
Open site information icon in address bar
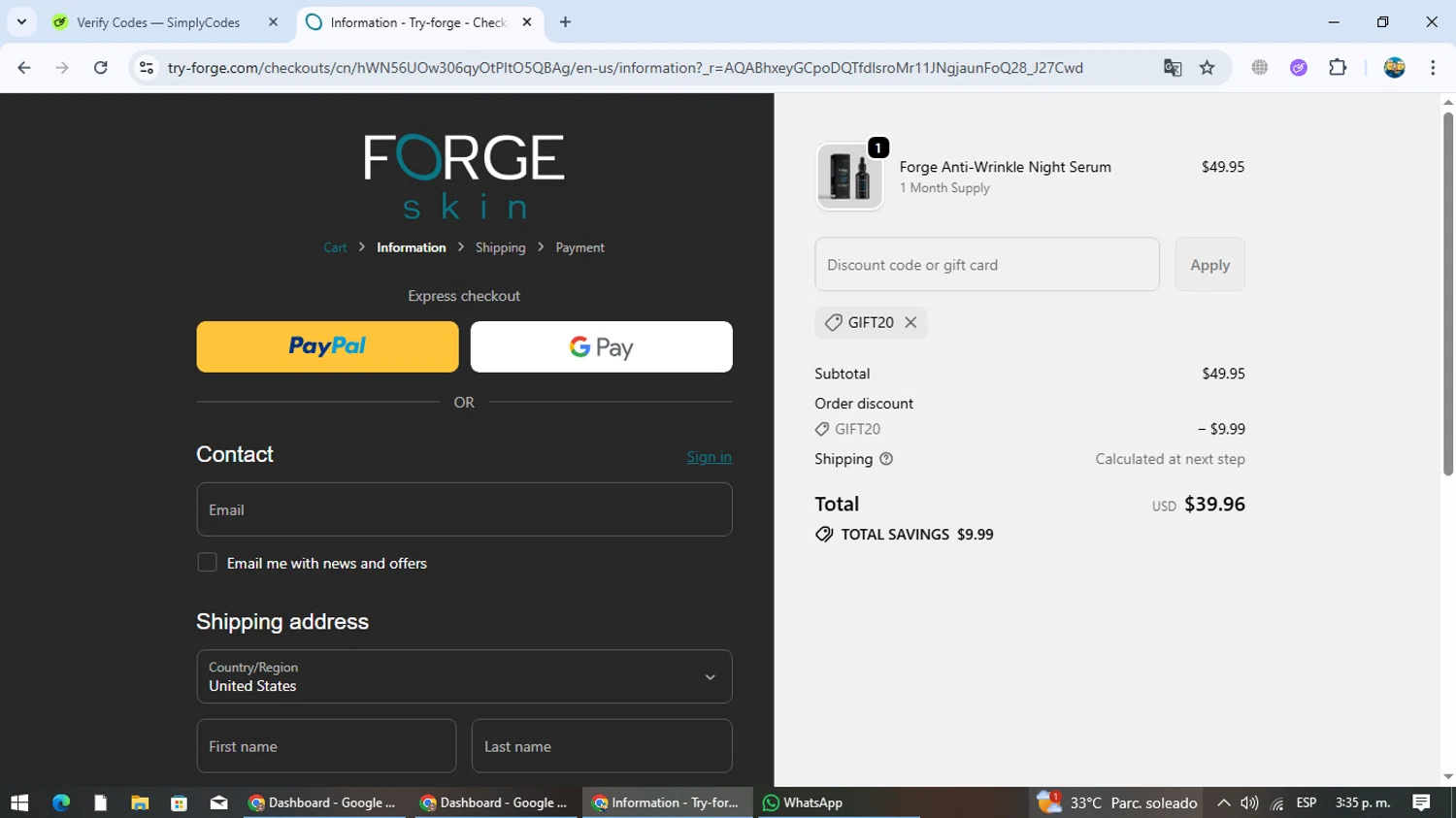[147, 68]
